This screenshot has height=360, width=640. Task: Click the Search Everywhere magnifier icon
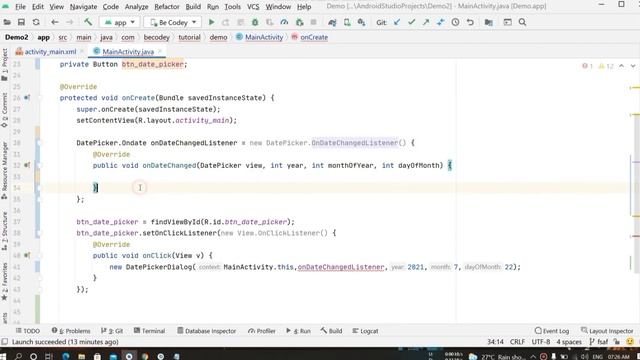coord(522,22)
